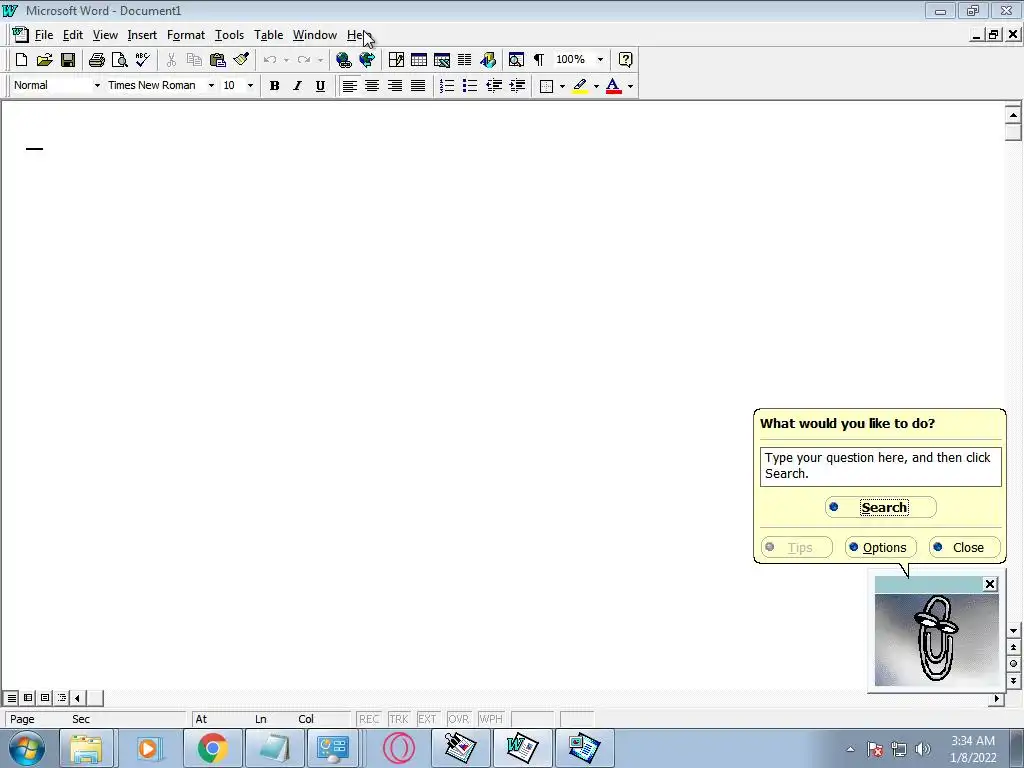Align text left

349,86
